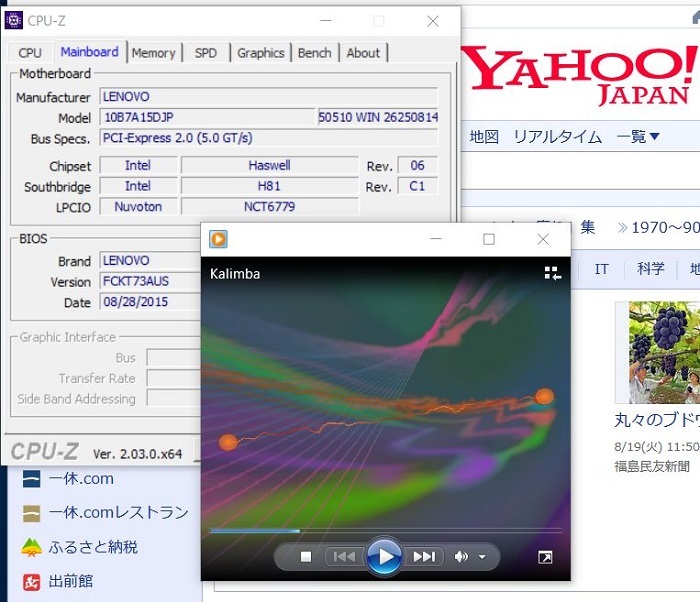Image resolution: width=700 pixels, height=602 pixels.
Task: Open the About tab
Action: [363, 53]
